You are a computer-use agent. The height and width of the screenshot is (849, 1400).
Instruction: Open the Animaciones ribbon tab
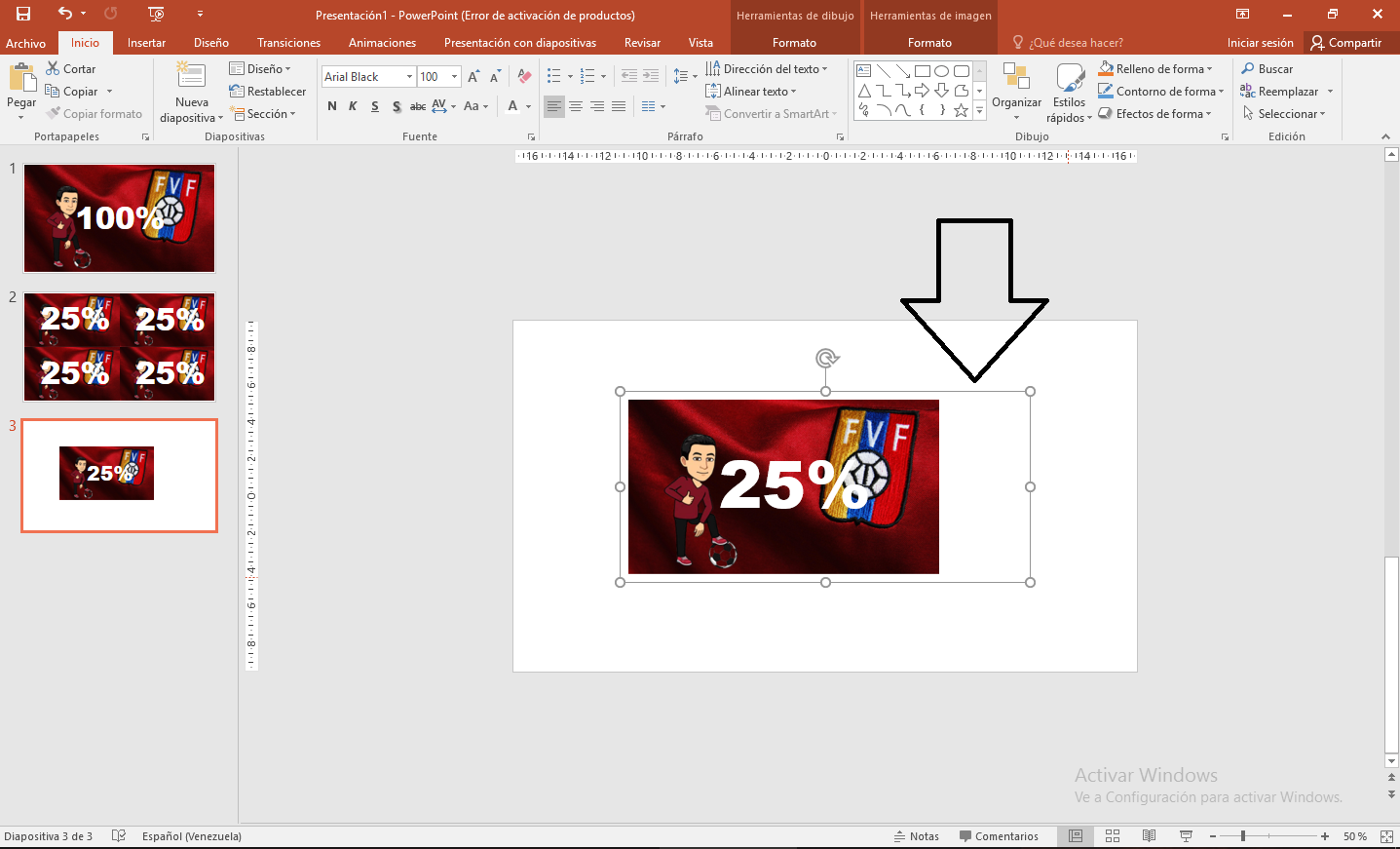[382, 43]
